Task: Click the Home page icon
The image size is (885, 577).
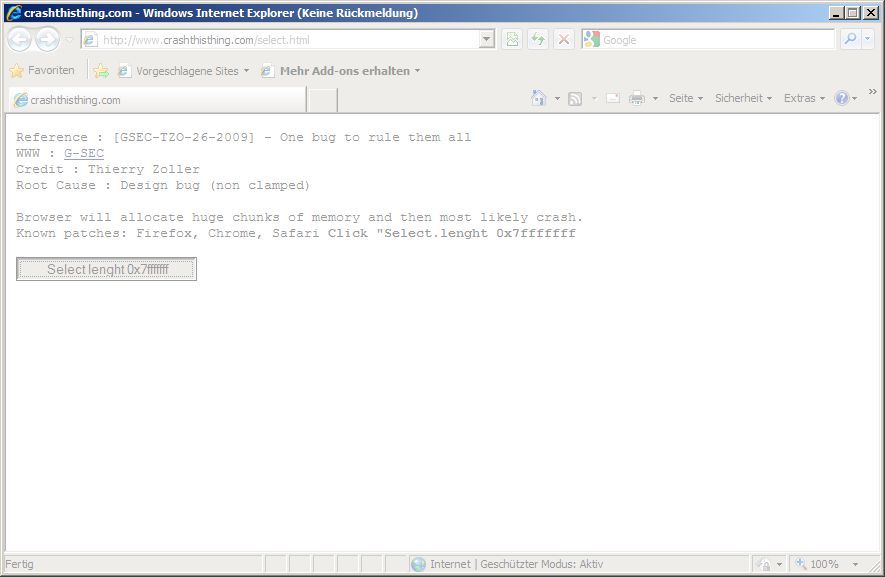Action: [x=538, y=98]
